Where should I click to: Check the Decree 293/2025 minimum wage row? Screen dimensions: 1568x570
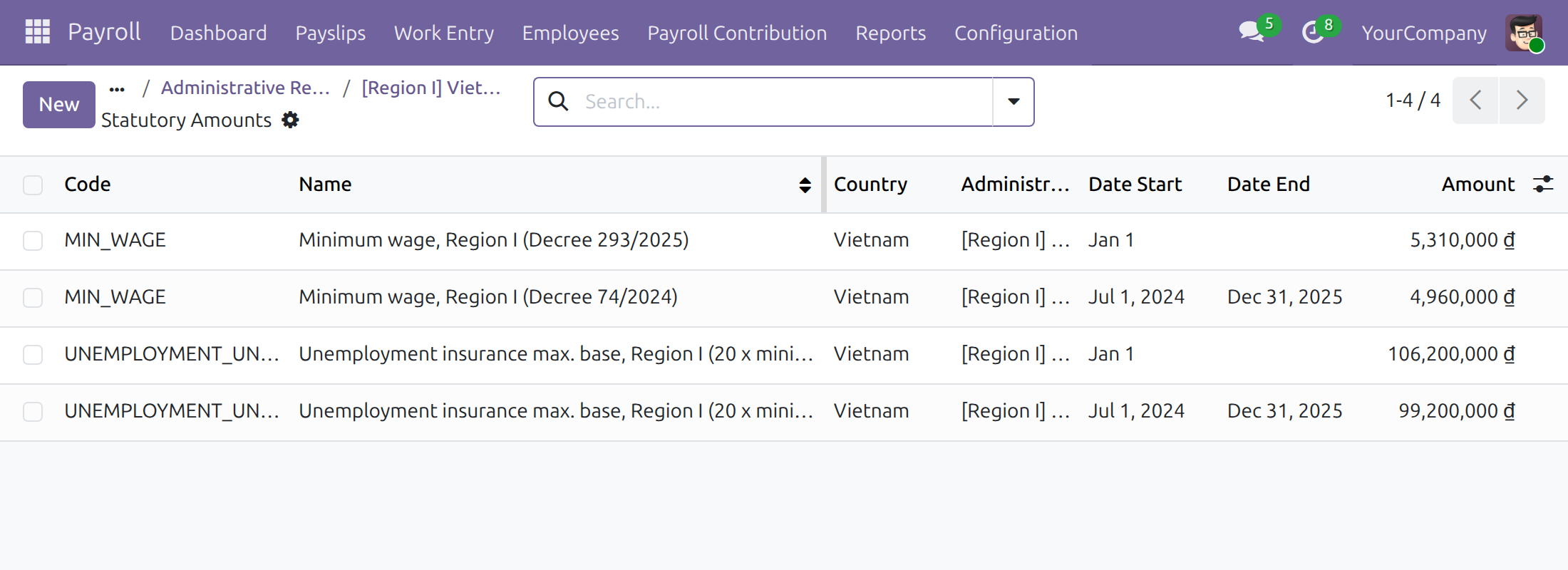(x=33, y=241)
